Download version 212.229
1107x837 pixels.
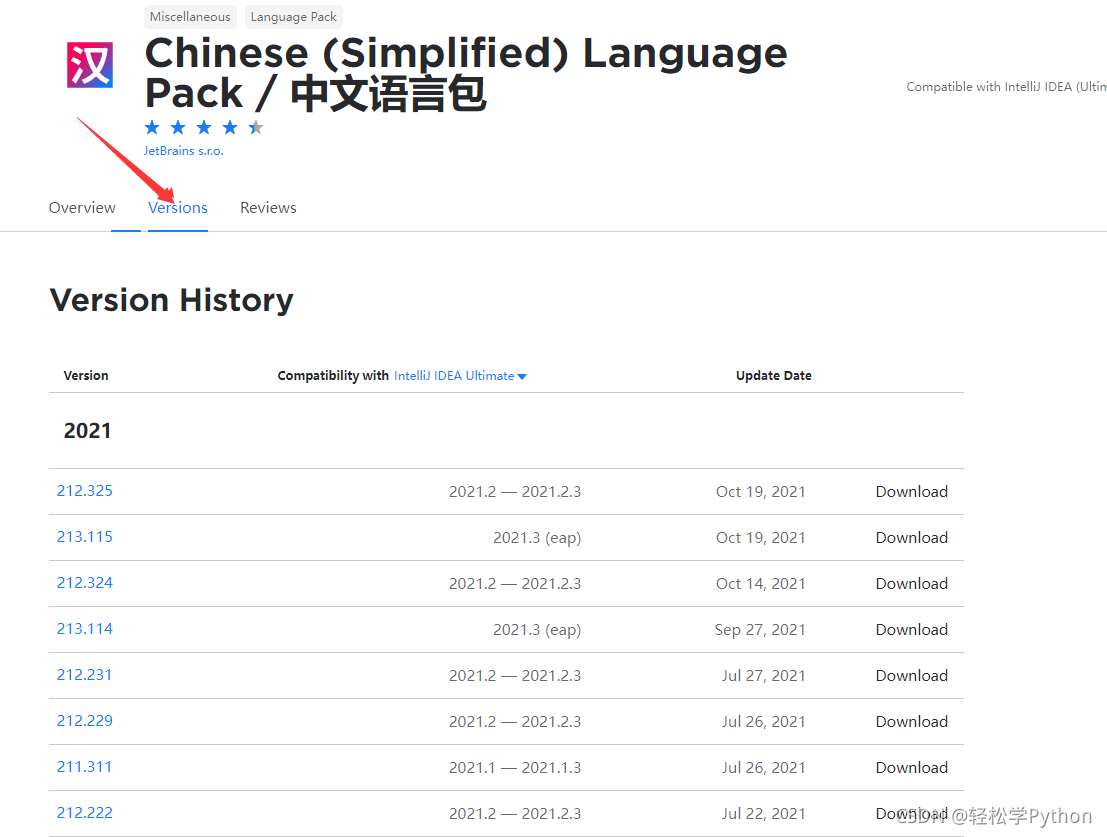coord(911,721)
